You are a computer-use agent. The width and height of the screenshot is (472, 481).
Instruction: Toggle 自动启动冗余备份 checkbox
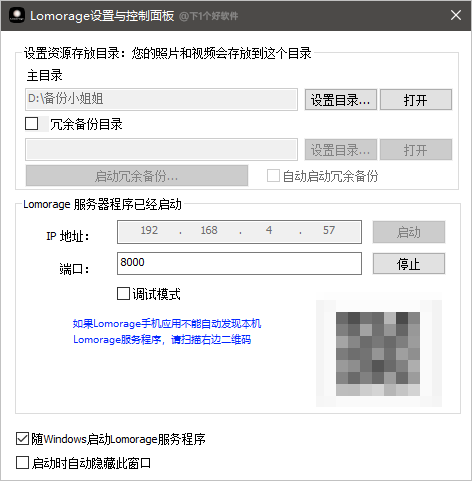[x=273, y=176]
